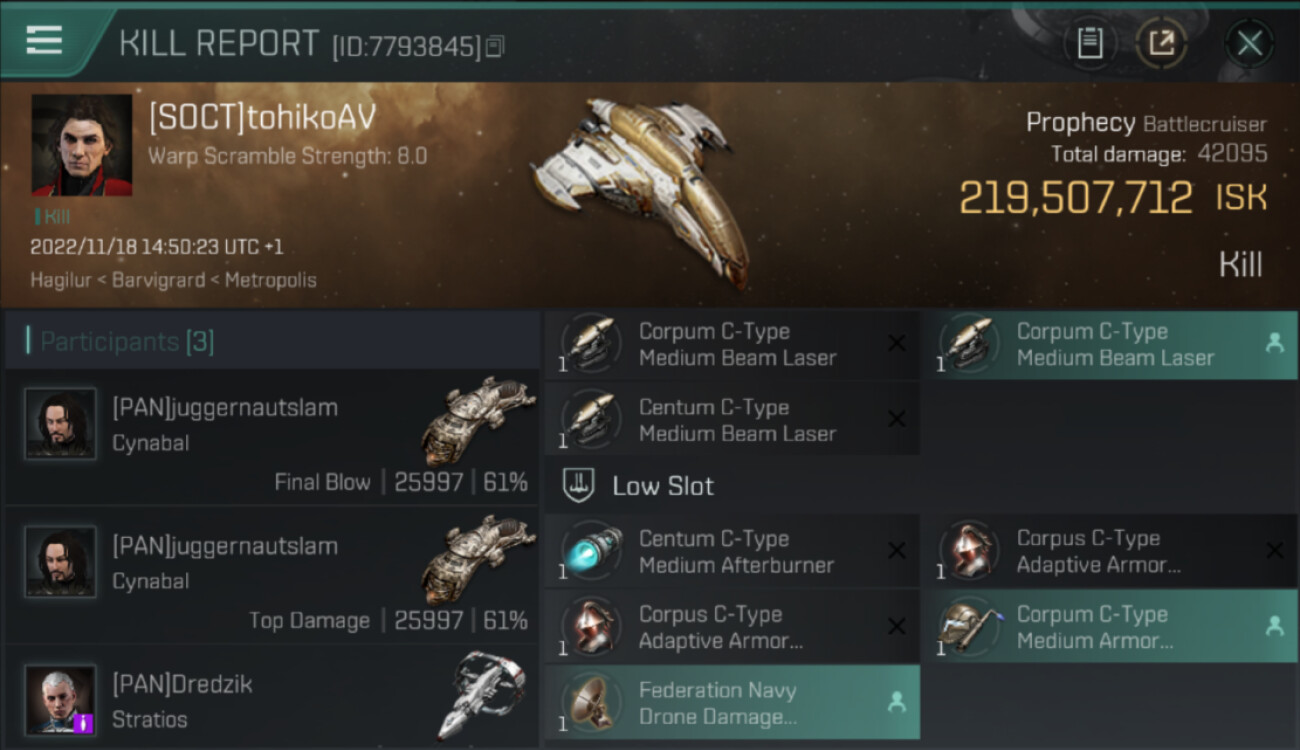Close the kill report window
Viewport: 1300px width, 750px height.
pyautogui.click(x=1250, y=43)
